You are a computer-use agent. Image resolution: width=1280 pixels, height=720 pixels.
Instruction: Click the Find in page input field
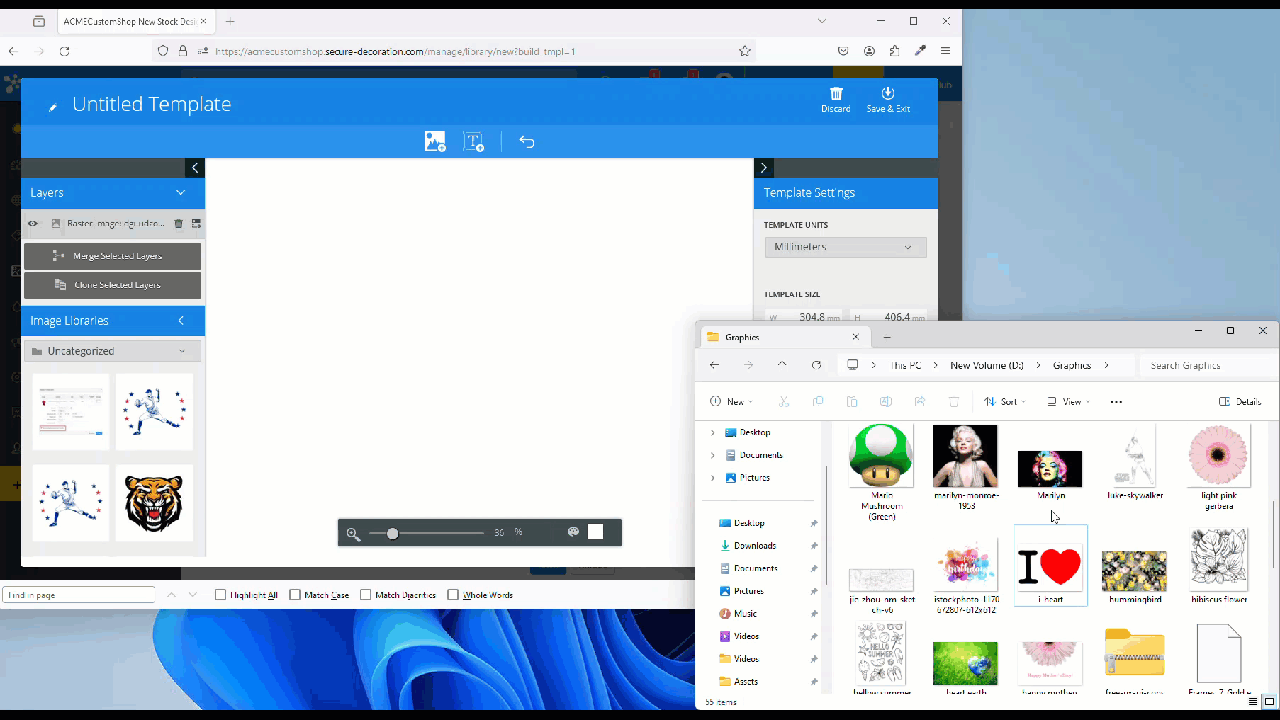coord(79,595)
